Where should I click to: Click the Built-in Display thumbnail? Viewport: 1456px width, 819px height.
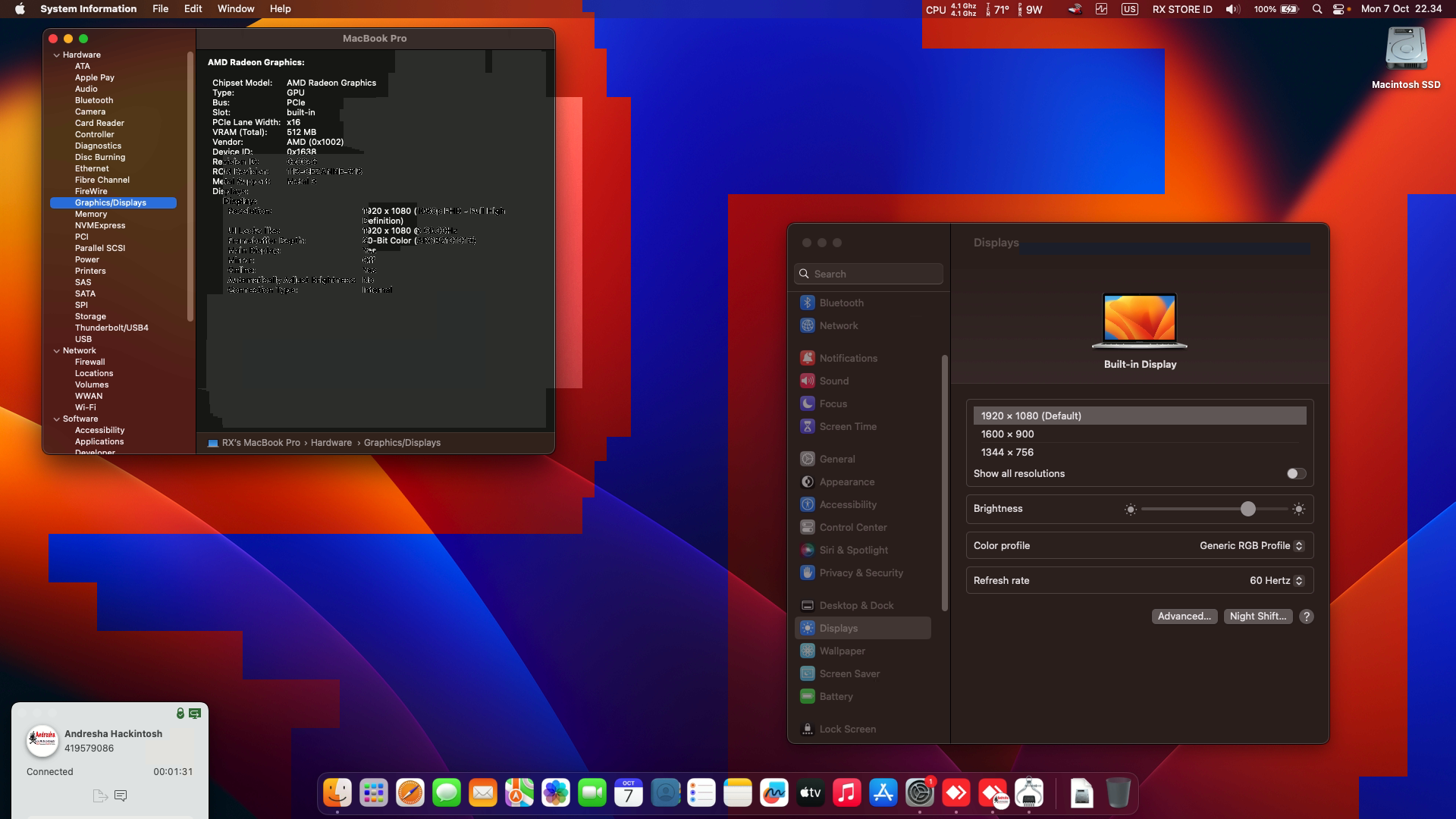(x=1140, y=321)
